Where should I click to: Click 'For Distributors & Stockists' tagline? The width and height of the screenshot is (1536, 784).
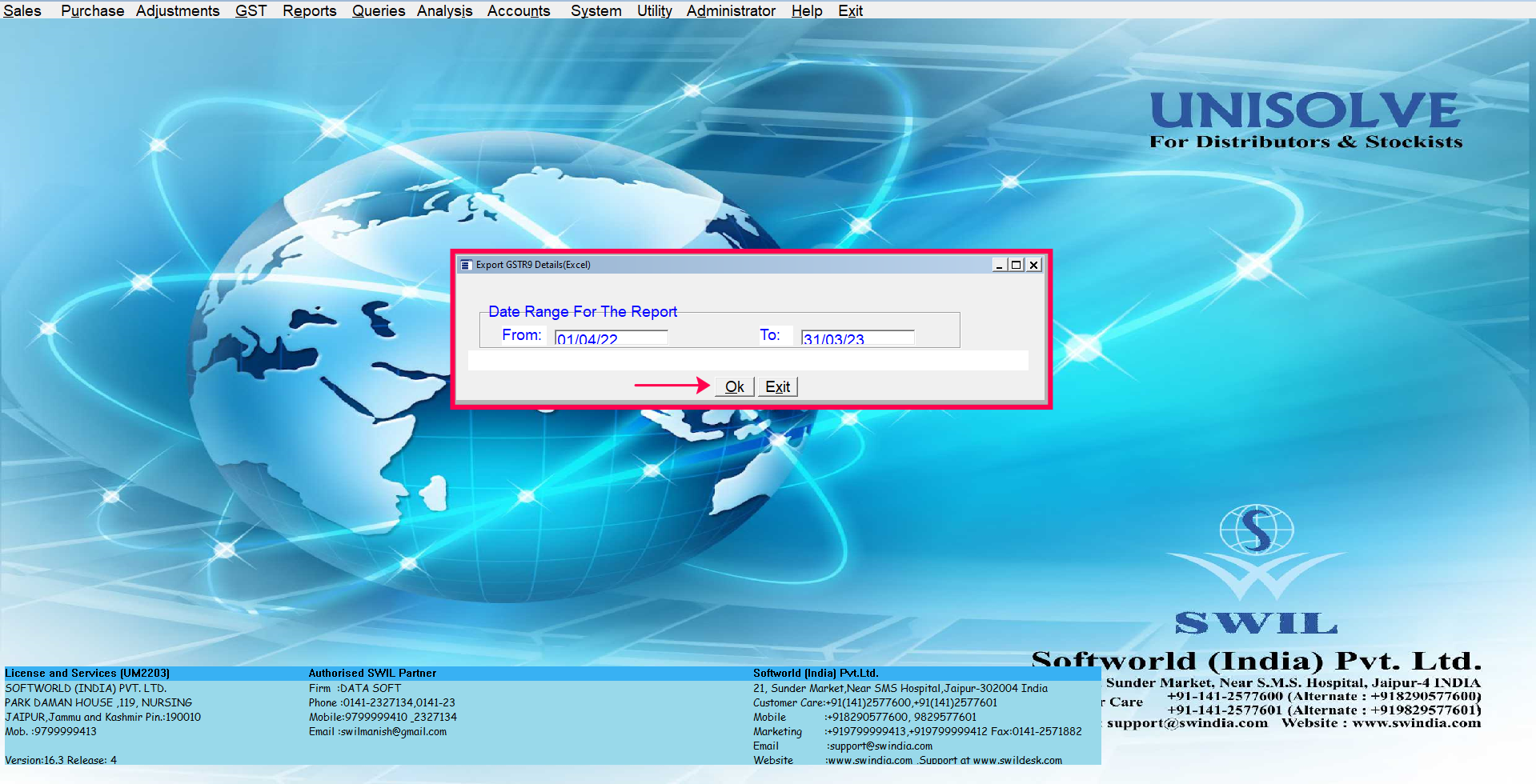pos(1306,142)
